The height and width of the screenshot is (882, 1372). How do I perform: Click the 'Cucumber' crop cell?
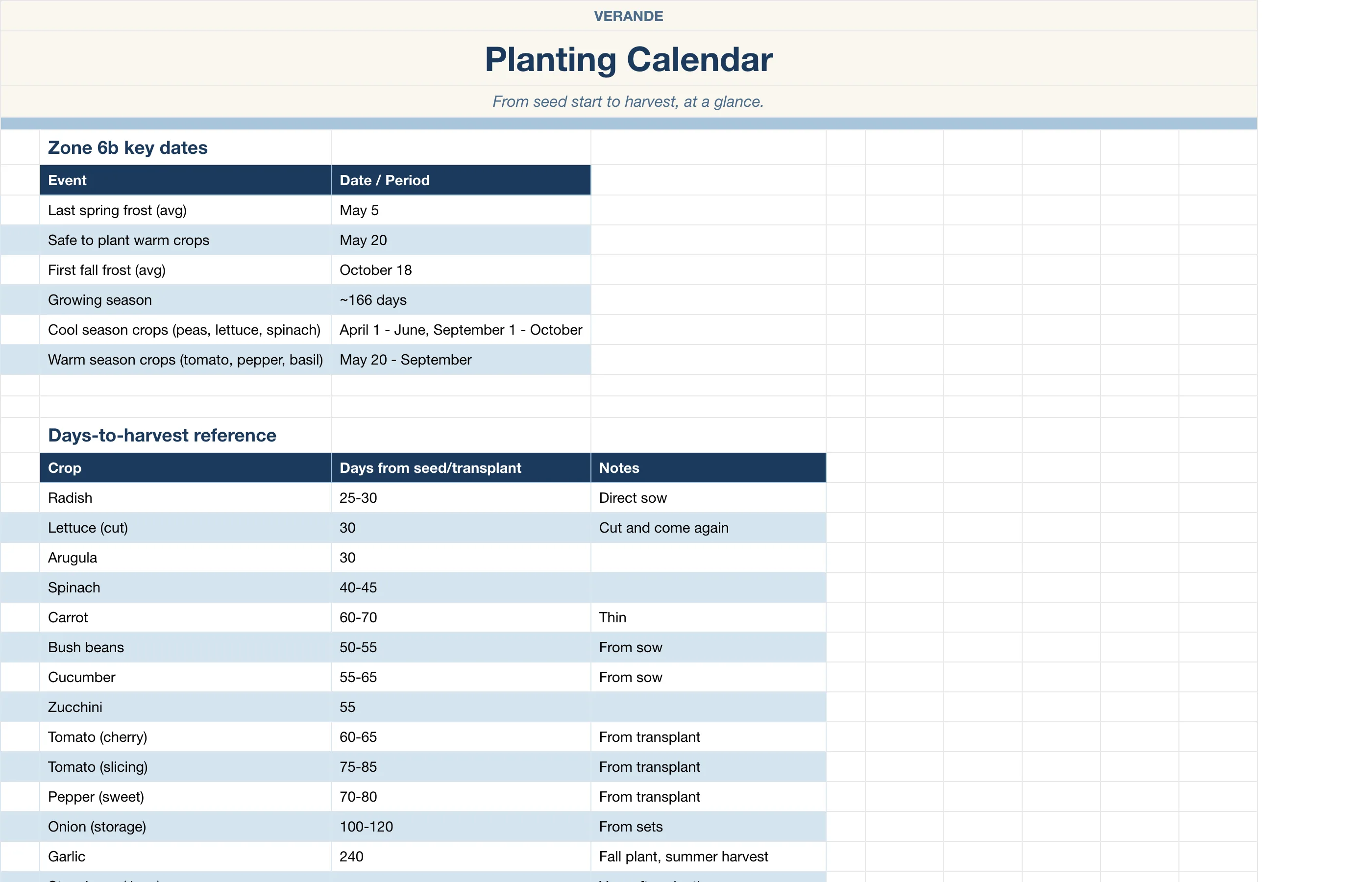(185, 677)
